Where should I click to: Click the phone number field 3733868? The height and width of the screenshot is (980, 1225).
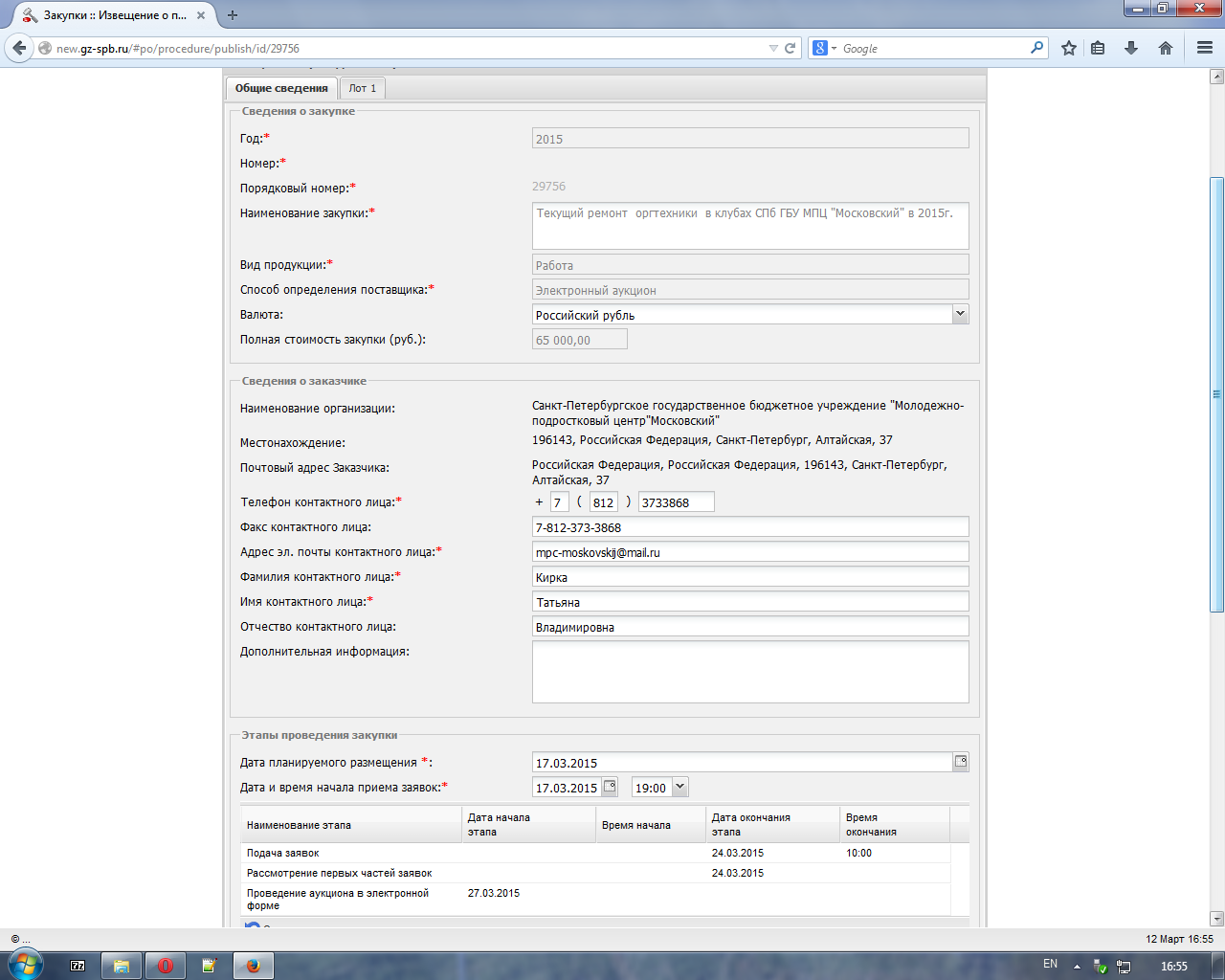click(677, 501)
